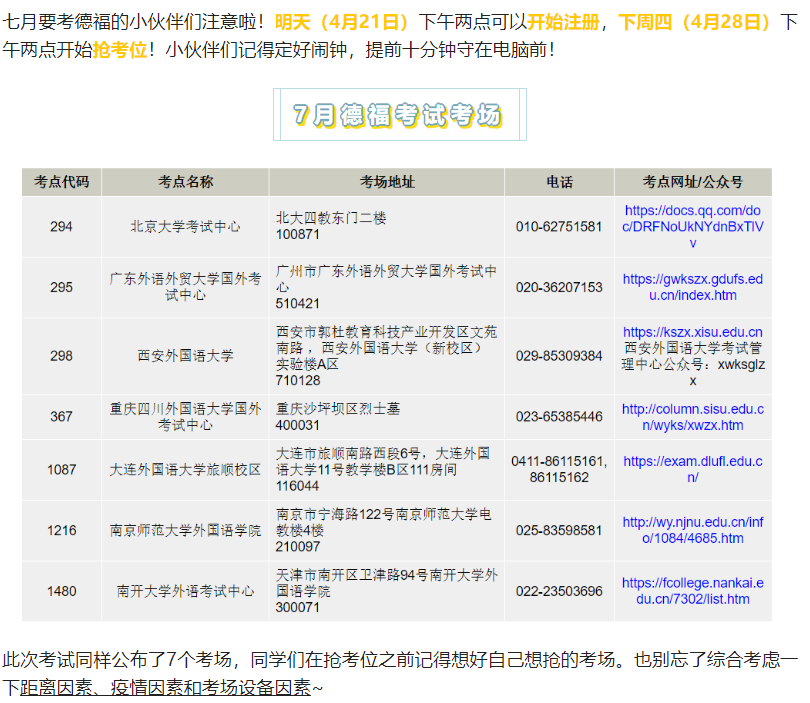810x703 pixels.
Task: Click phone number 023-65385446
Action: click(559, 417)
